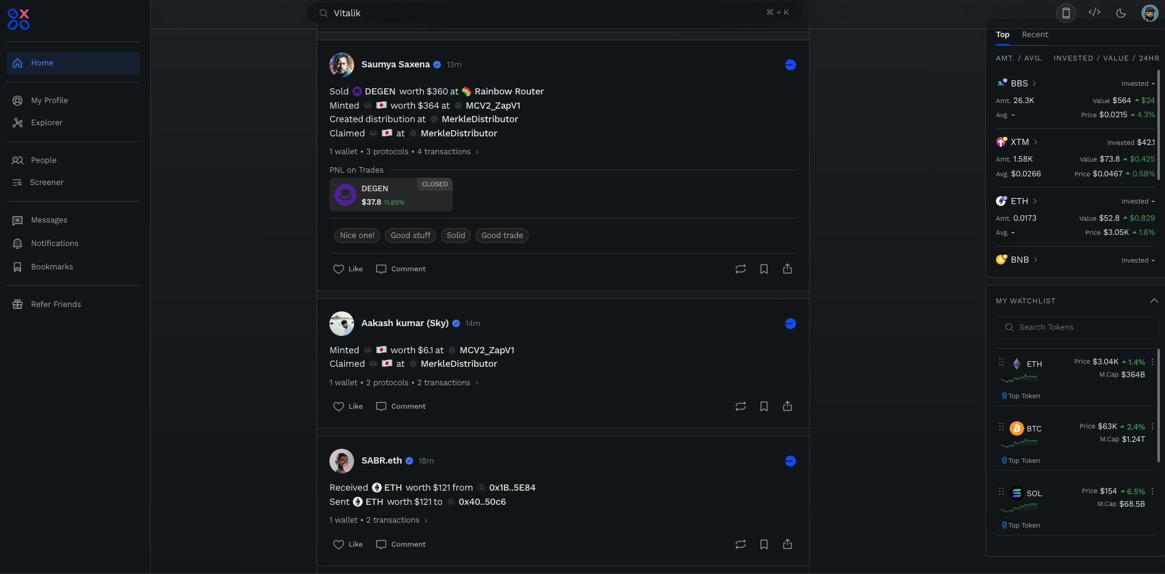Open the Explorer page from sidebar

pos(46,123)
